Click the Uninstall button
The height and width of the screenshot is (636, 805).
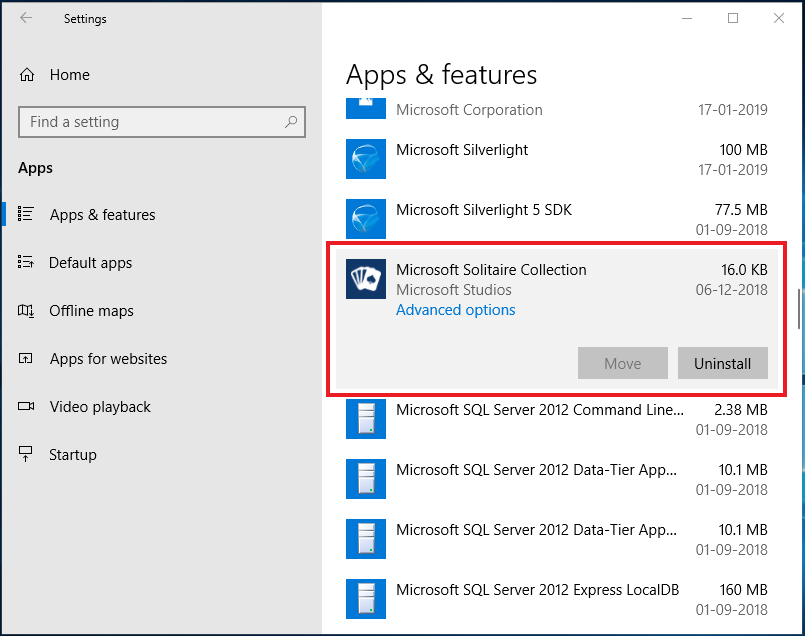coord(722,363)
